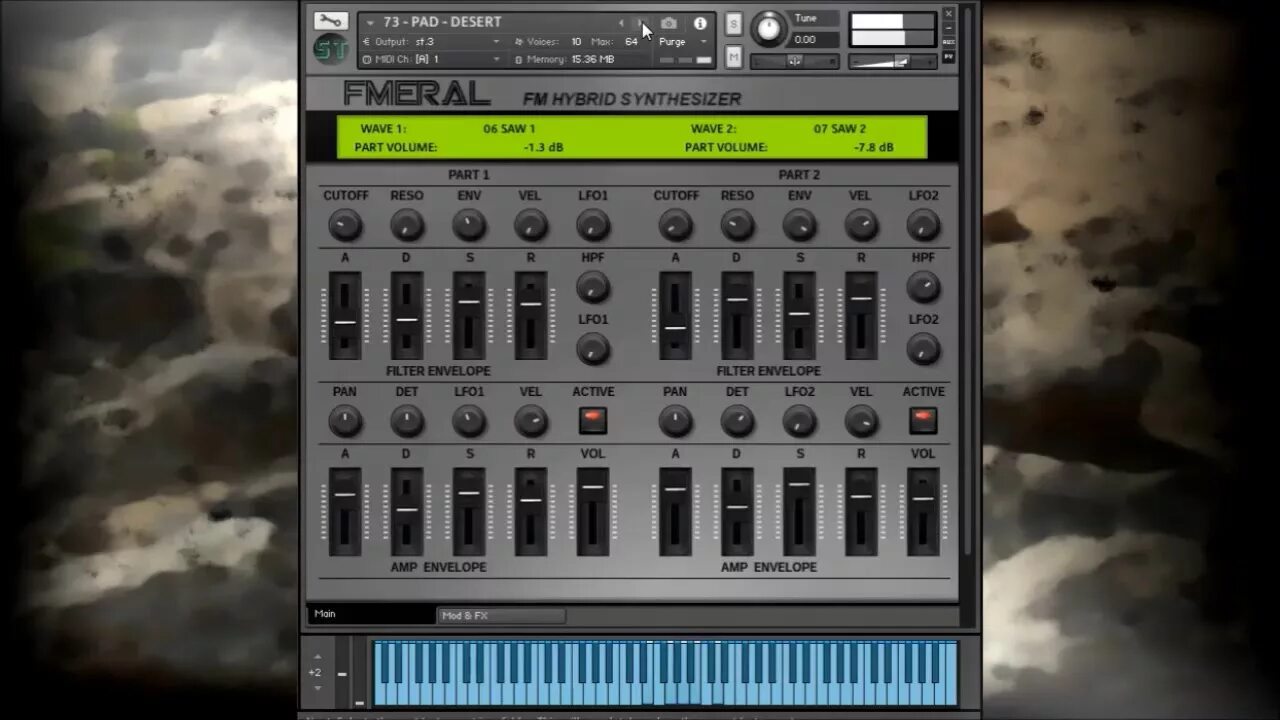Click the PV button in the header

(x=949, y=58)
